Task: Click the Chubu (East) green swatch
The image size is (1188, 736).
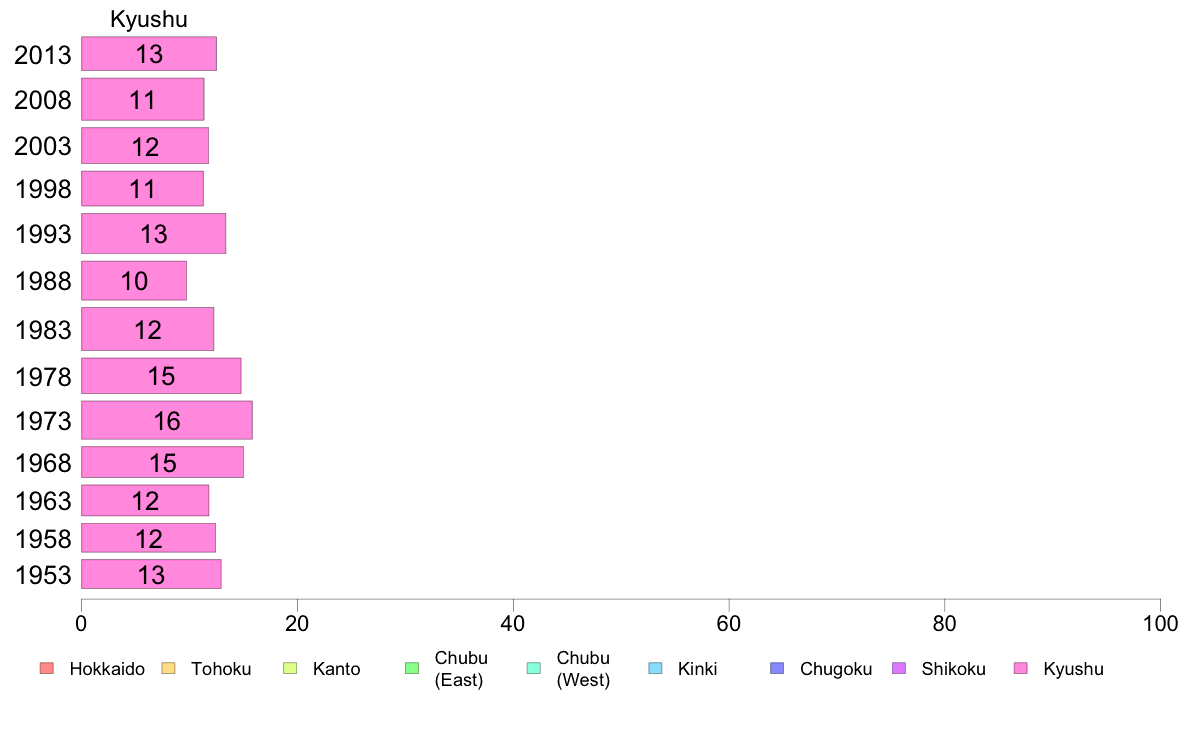Action: [x=412, y=668]
